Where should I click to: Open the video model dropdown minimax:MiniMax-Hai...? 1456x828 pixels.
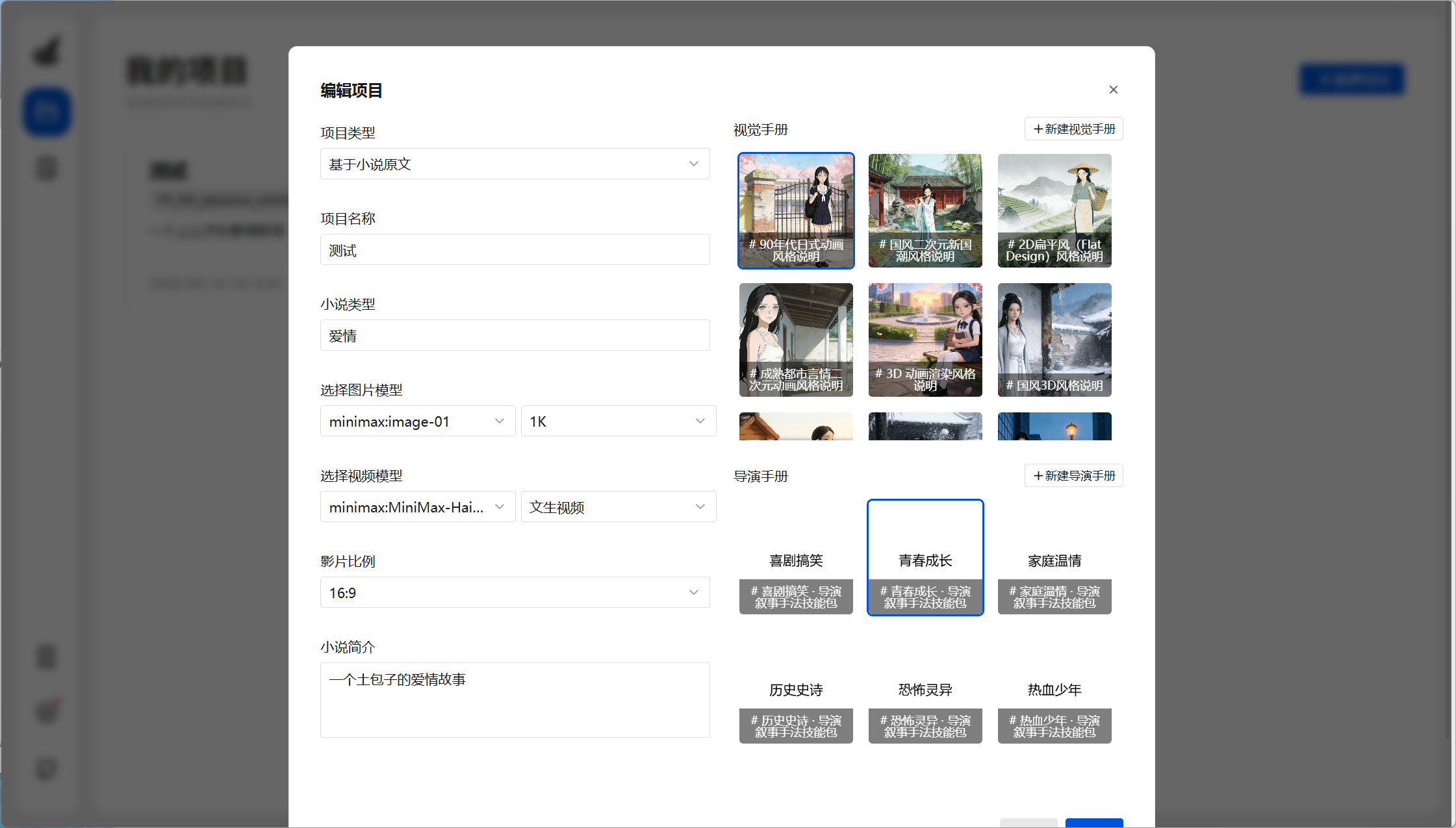click(x=418, y=507)
